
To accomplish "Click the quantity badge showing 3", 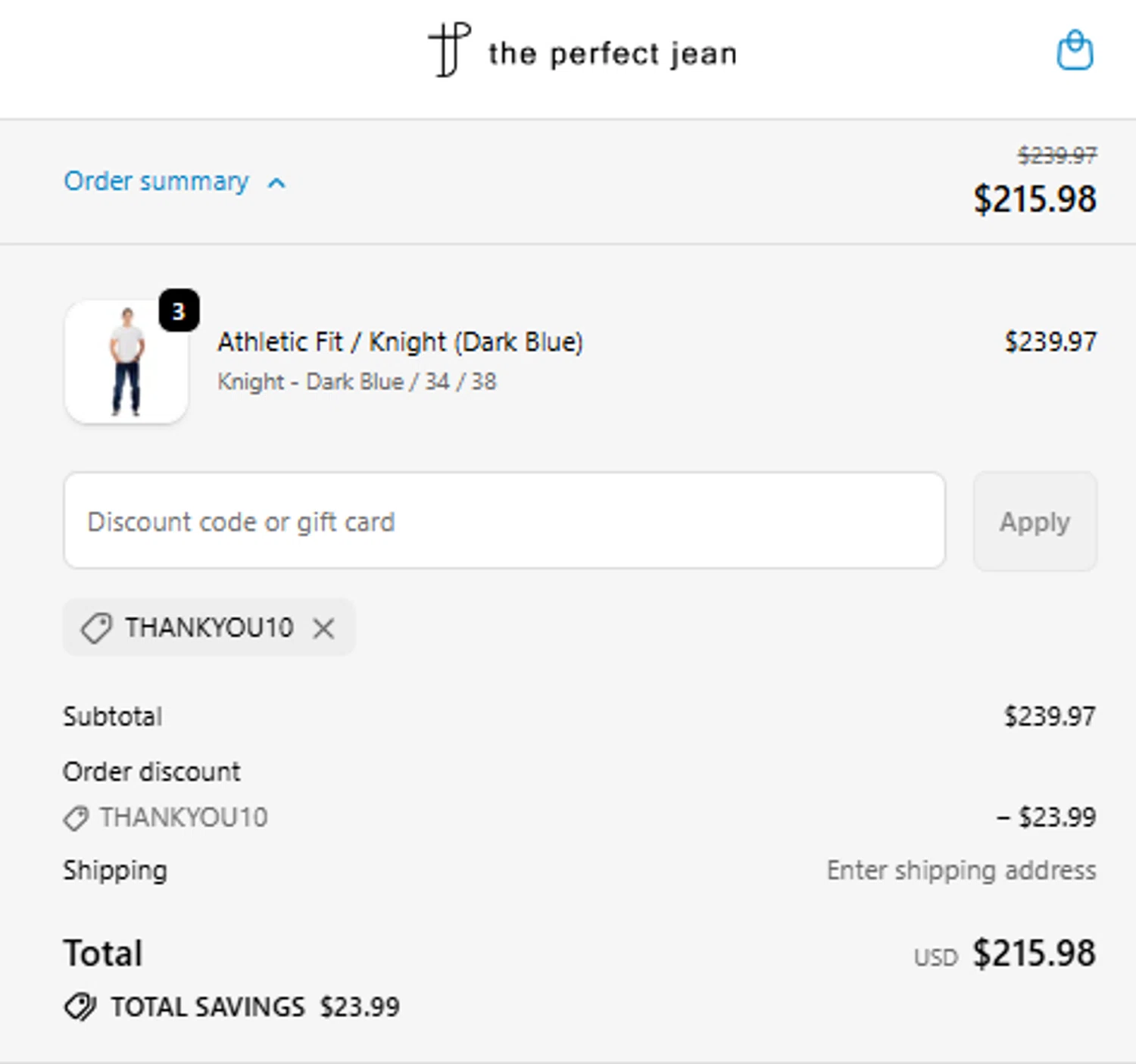I will (x=179, y=310).
